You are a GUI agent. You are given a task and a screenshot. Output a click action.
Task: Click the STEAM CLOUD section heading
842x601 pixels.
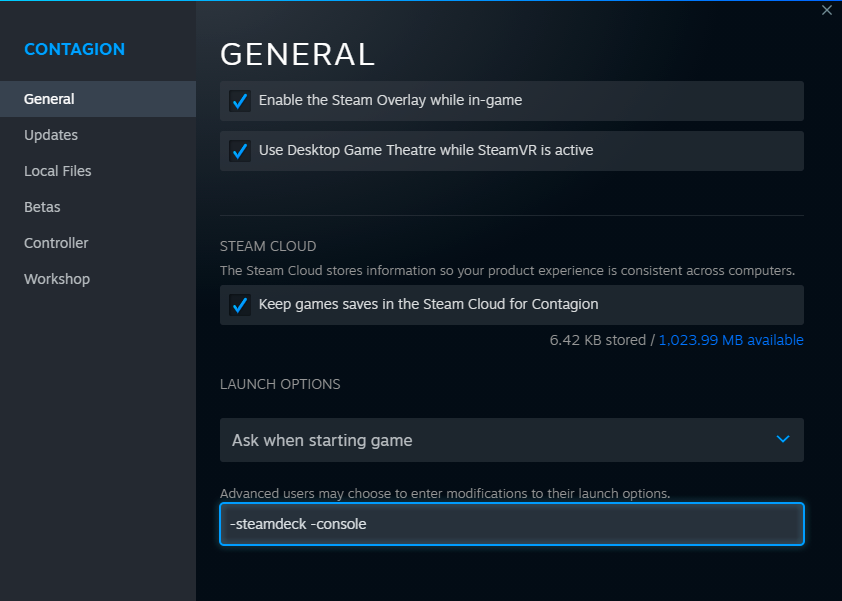pos(268,246)
